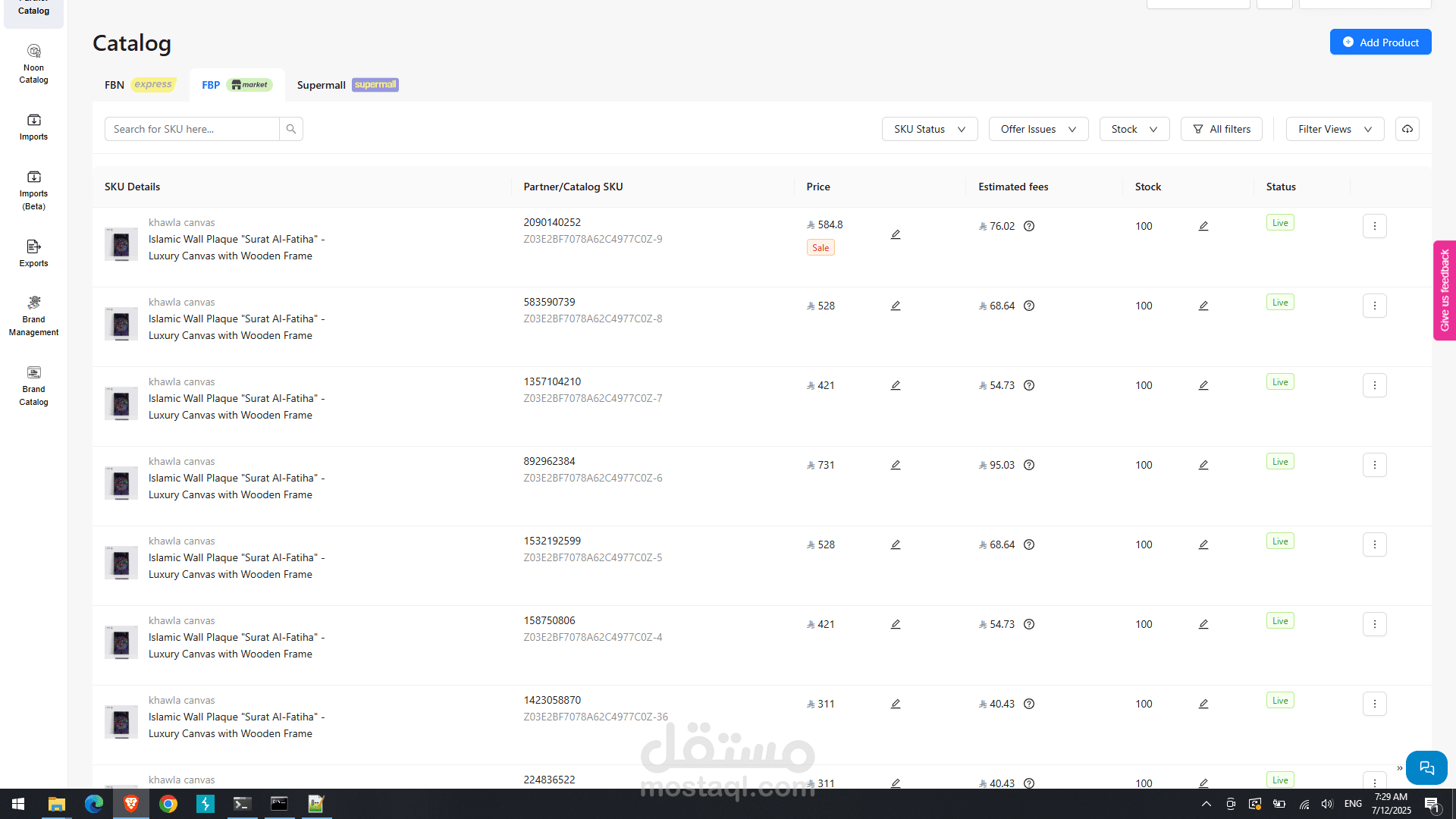
Task: Open Noon Catalog in sidebar
Action: click(x=33, y=64)
